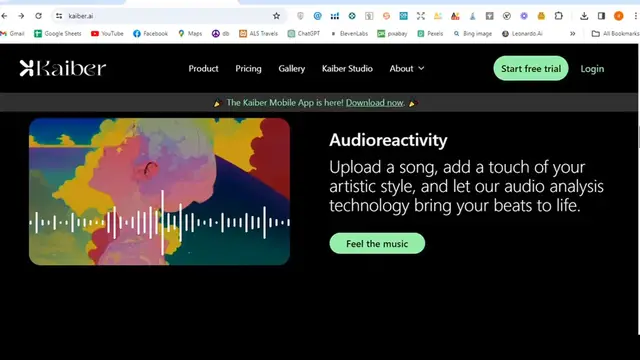Screen dimensions: 640x360
Task: Open the four-arrows fullscreen extension icon
Action: pos(421,16)
